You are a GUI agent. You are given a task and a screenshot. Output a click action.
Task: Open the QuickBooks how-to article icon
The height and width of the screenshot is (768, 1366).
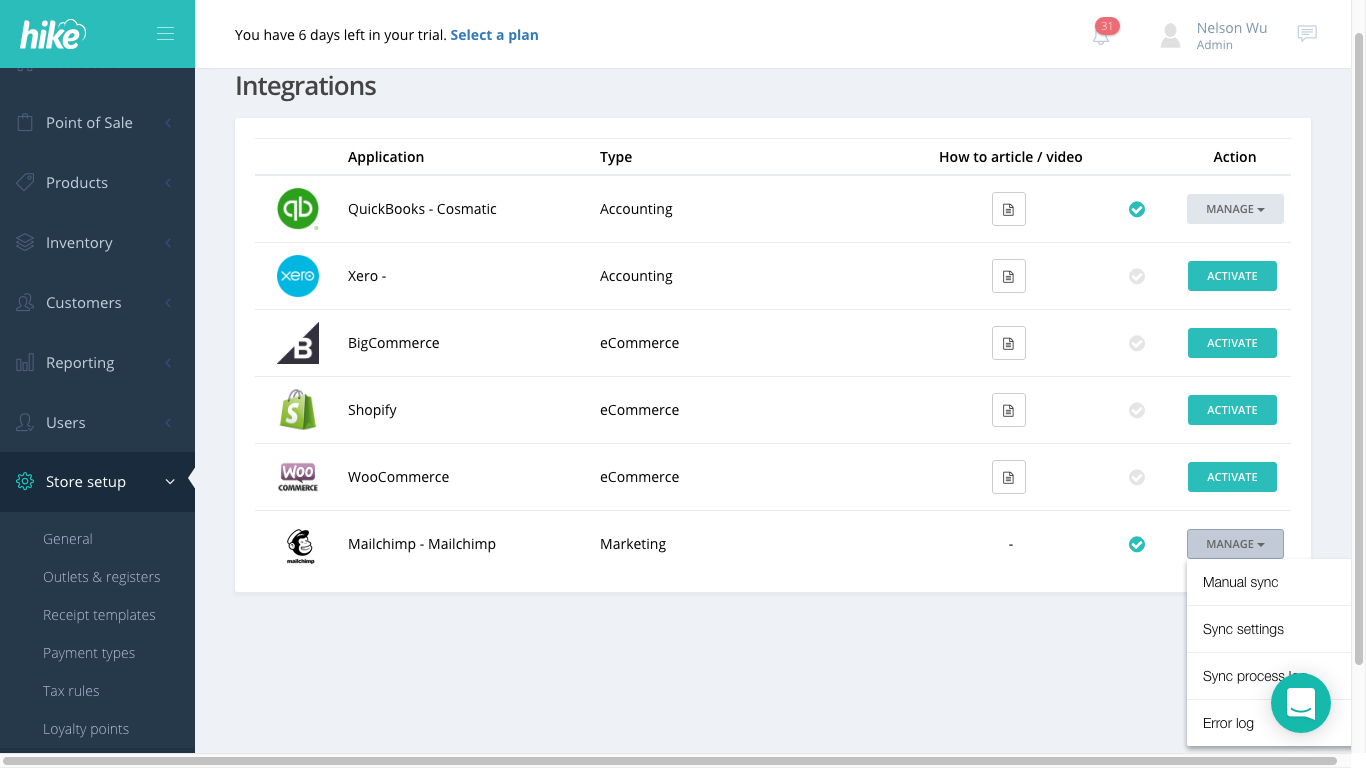point(1009,209)
